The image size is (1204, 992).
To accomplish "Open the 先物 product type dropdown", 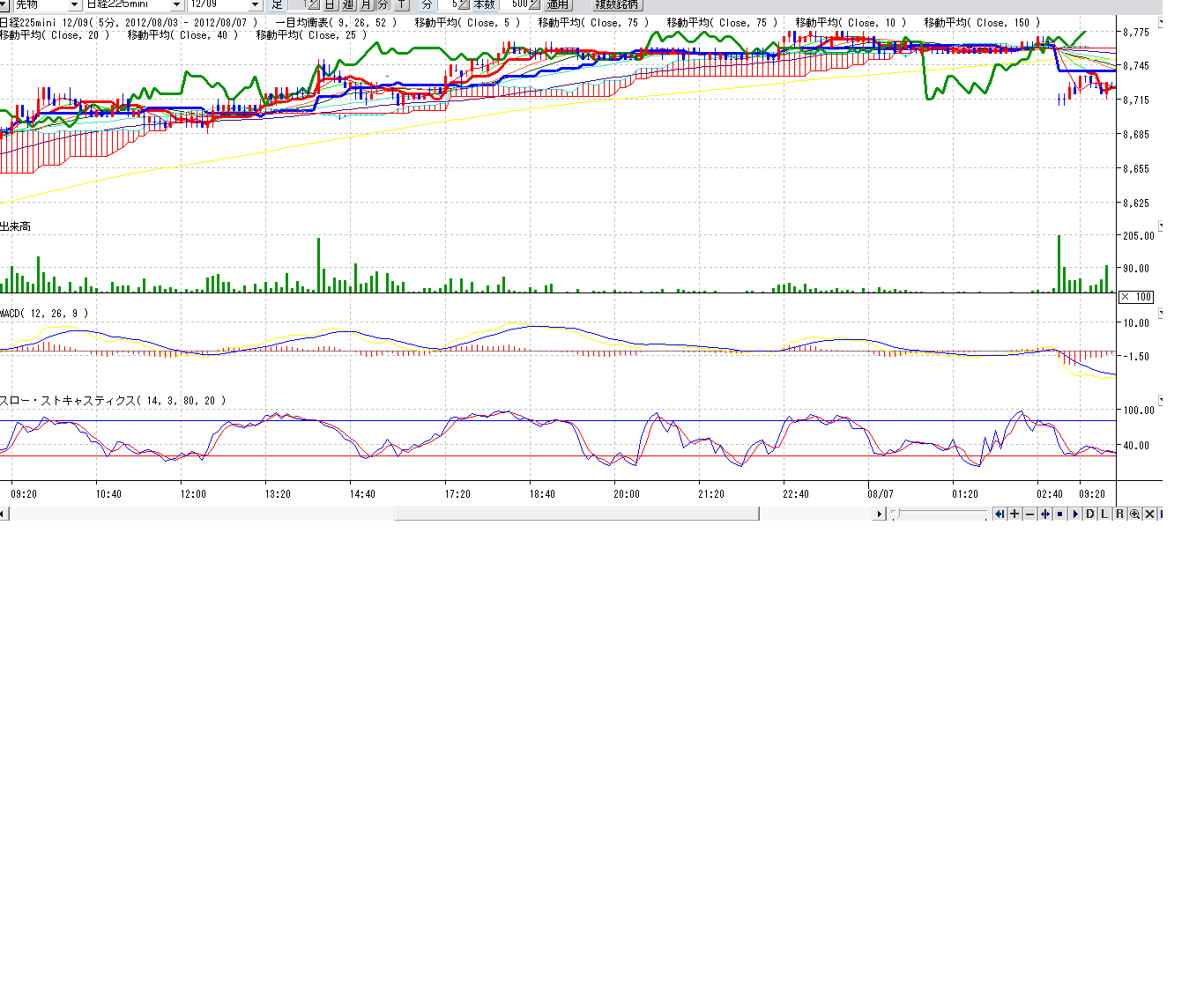I will [x=74, y=4].
